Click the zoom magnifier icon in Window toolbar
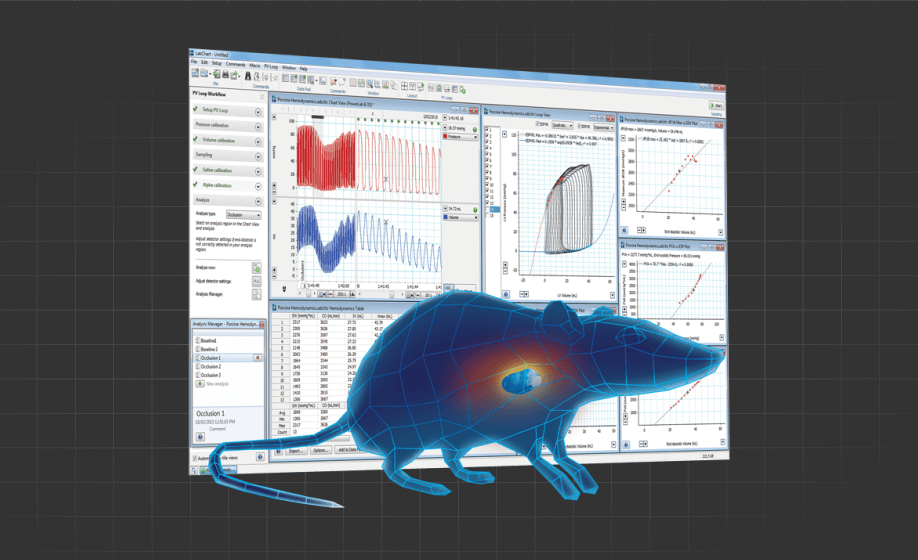Viewport: 918px width, 560px height. (369, 84)
